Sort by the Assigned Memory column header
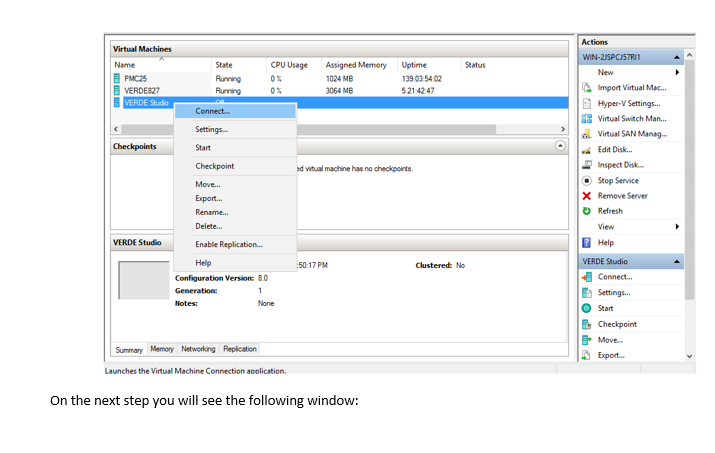715x453 pixels. click(360, 65)
